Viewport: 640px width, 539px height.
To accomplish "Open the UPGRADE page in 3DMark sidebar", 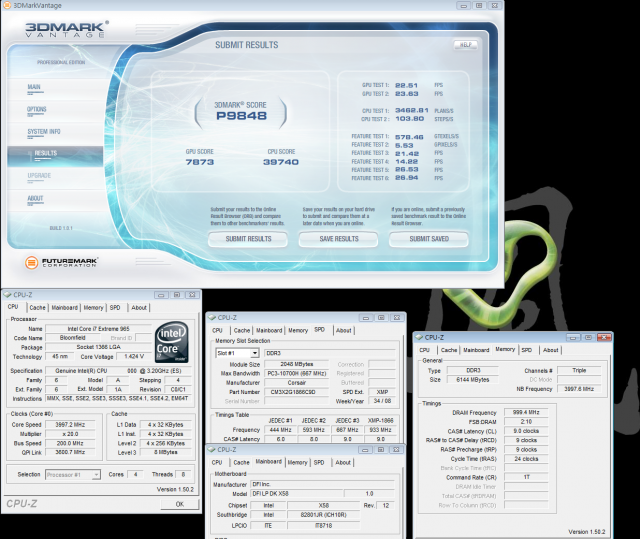I will coord(39,176).
